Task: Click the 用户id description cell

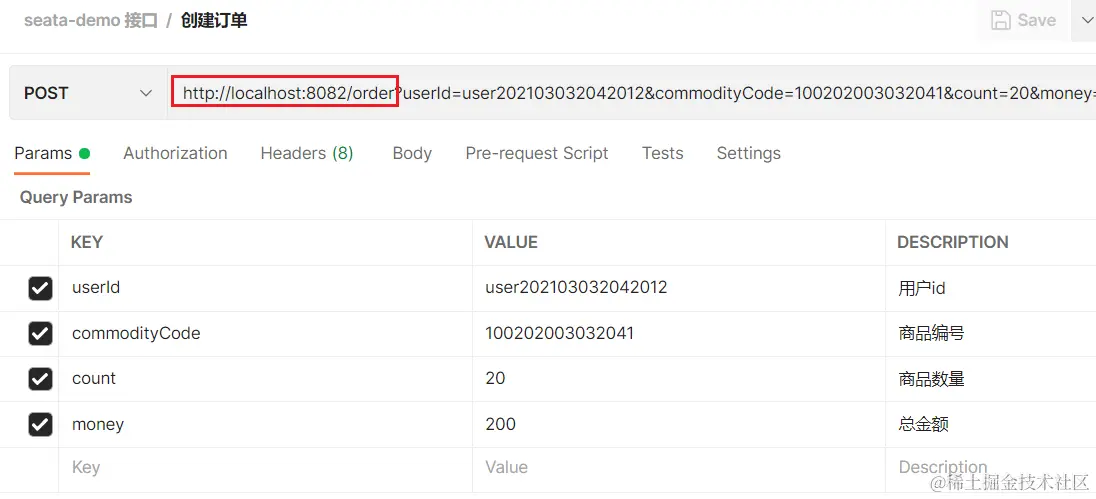Action: tap(990, 288)
